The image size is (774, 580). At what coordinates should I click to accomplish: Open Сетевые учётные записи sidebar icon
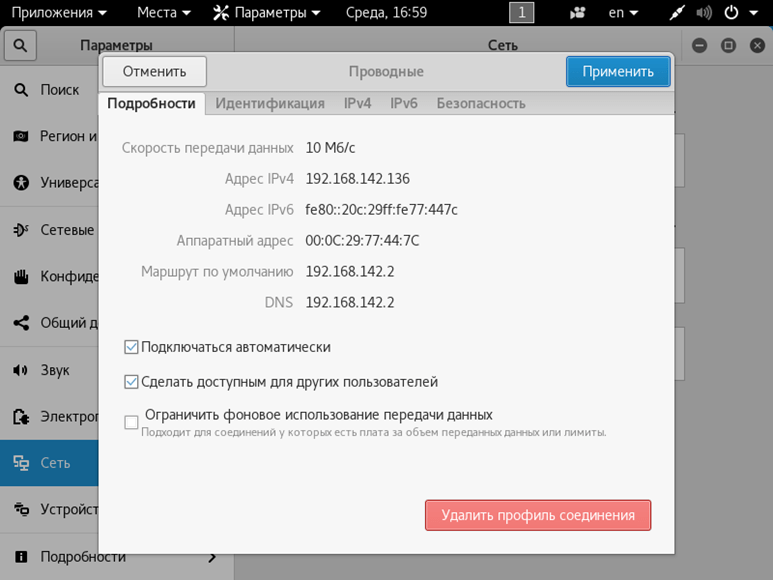[x=21, y=230]
